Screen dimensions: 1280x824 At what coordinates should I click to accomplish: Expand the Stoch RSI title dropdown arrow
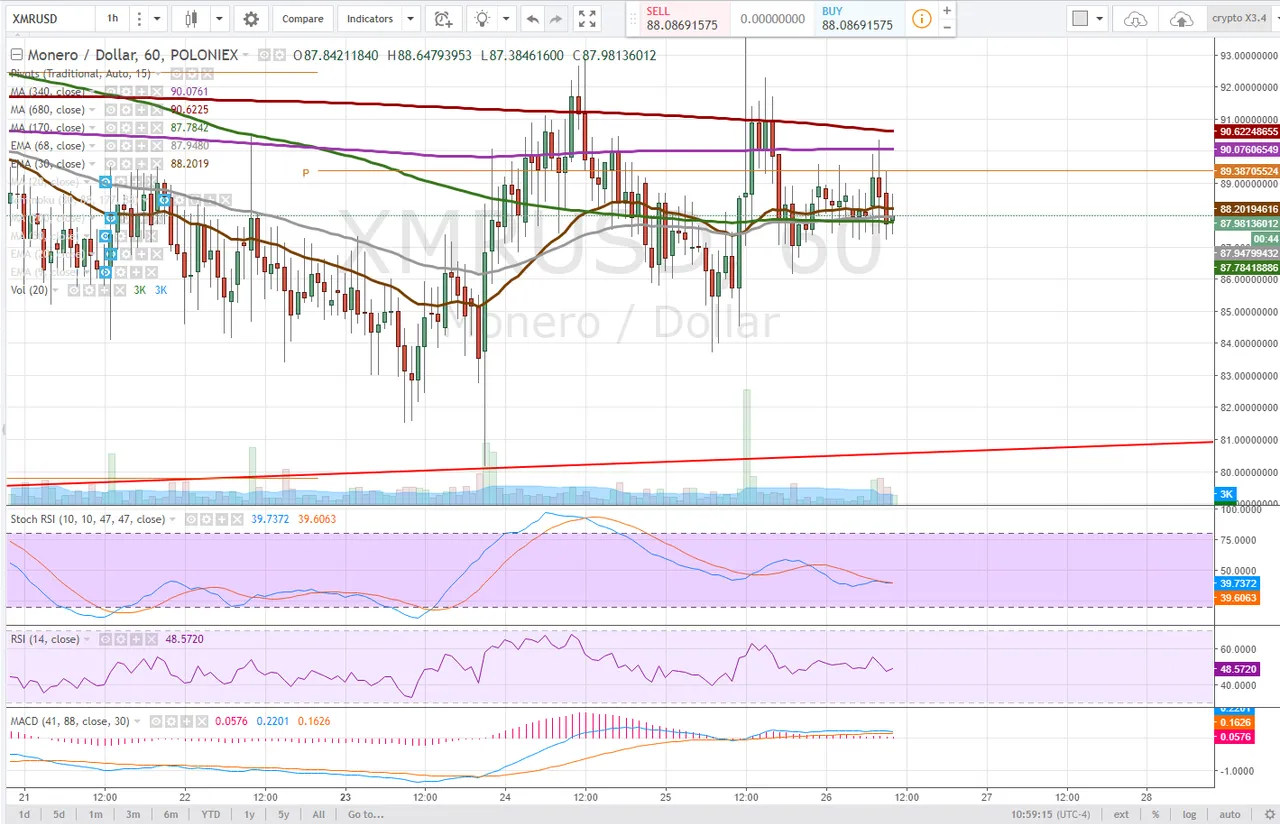(x=172, y=520)
